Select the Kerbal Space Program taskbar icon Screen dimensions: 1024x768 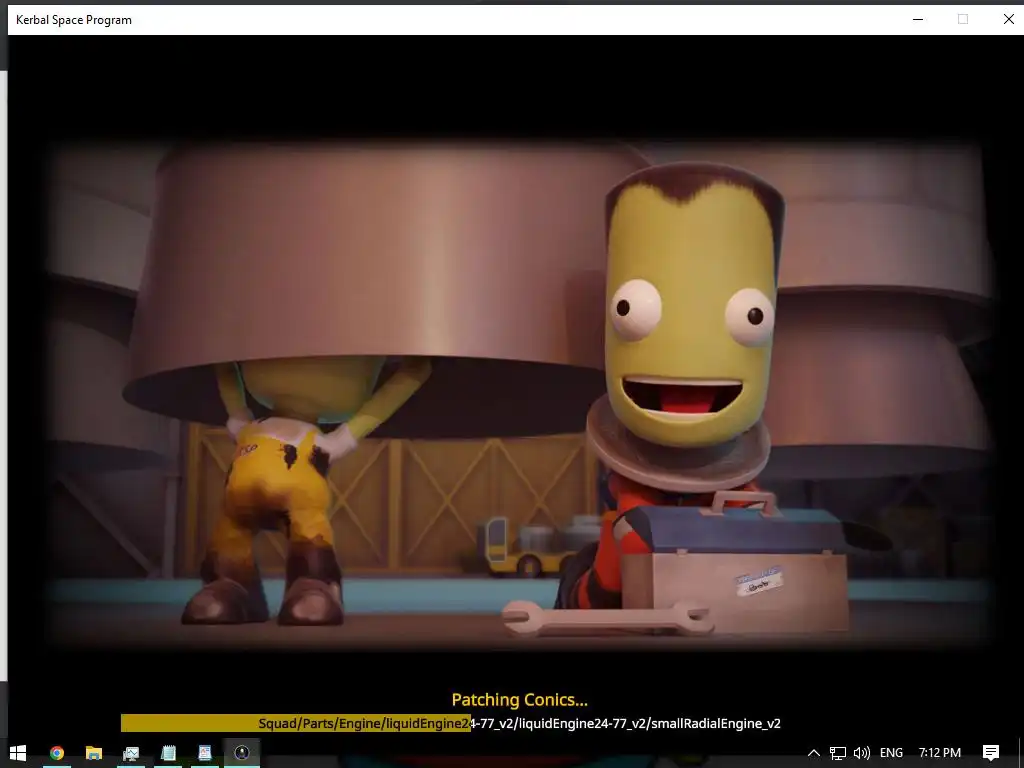[x=242, y=753]
